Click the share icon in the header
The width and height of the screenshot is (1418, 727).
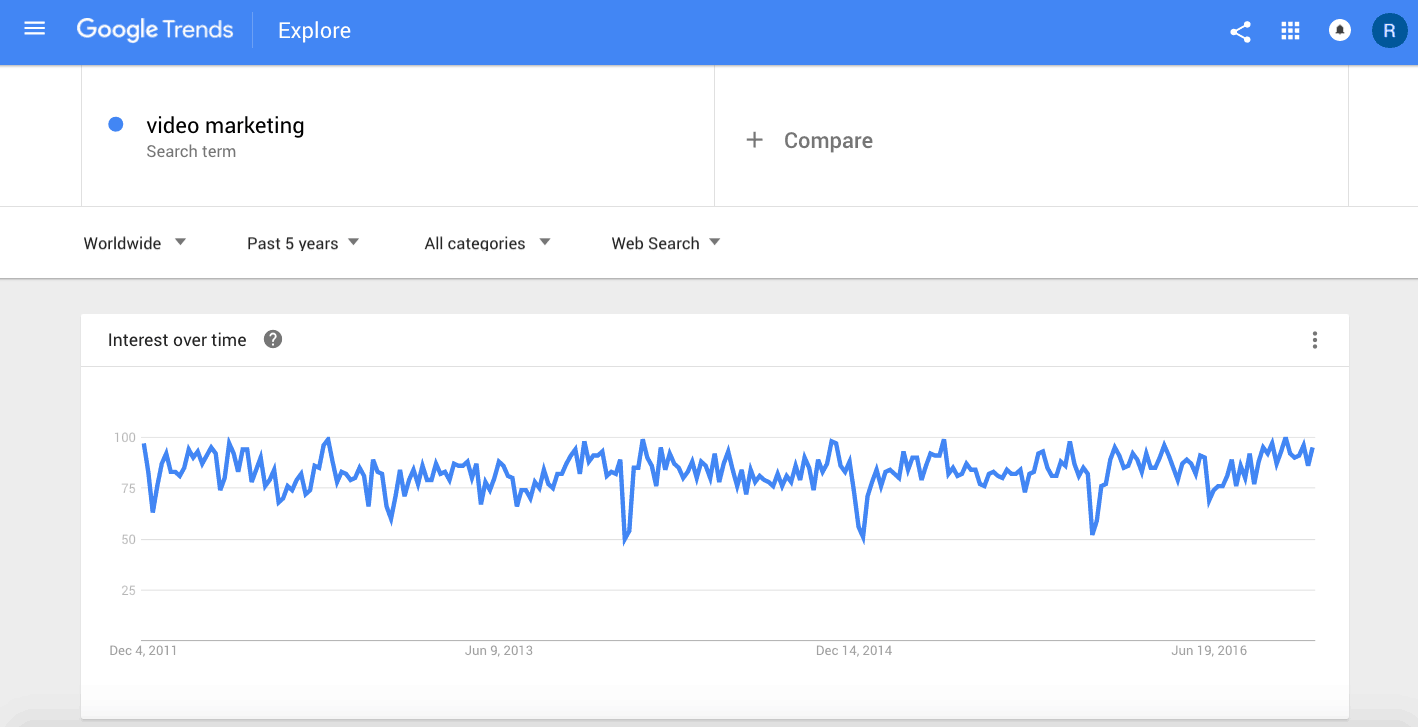(x=1240, y=31)
